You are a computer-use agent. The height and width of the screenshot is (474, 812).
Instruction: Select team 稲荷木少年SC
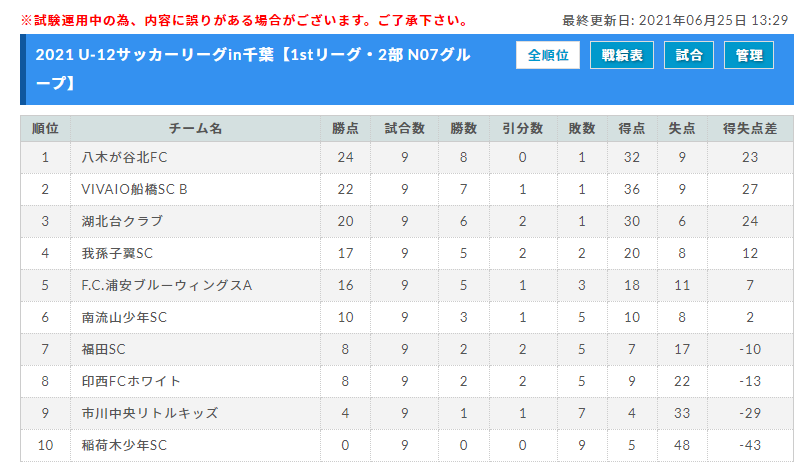124,446
